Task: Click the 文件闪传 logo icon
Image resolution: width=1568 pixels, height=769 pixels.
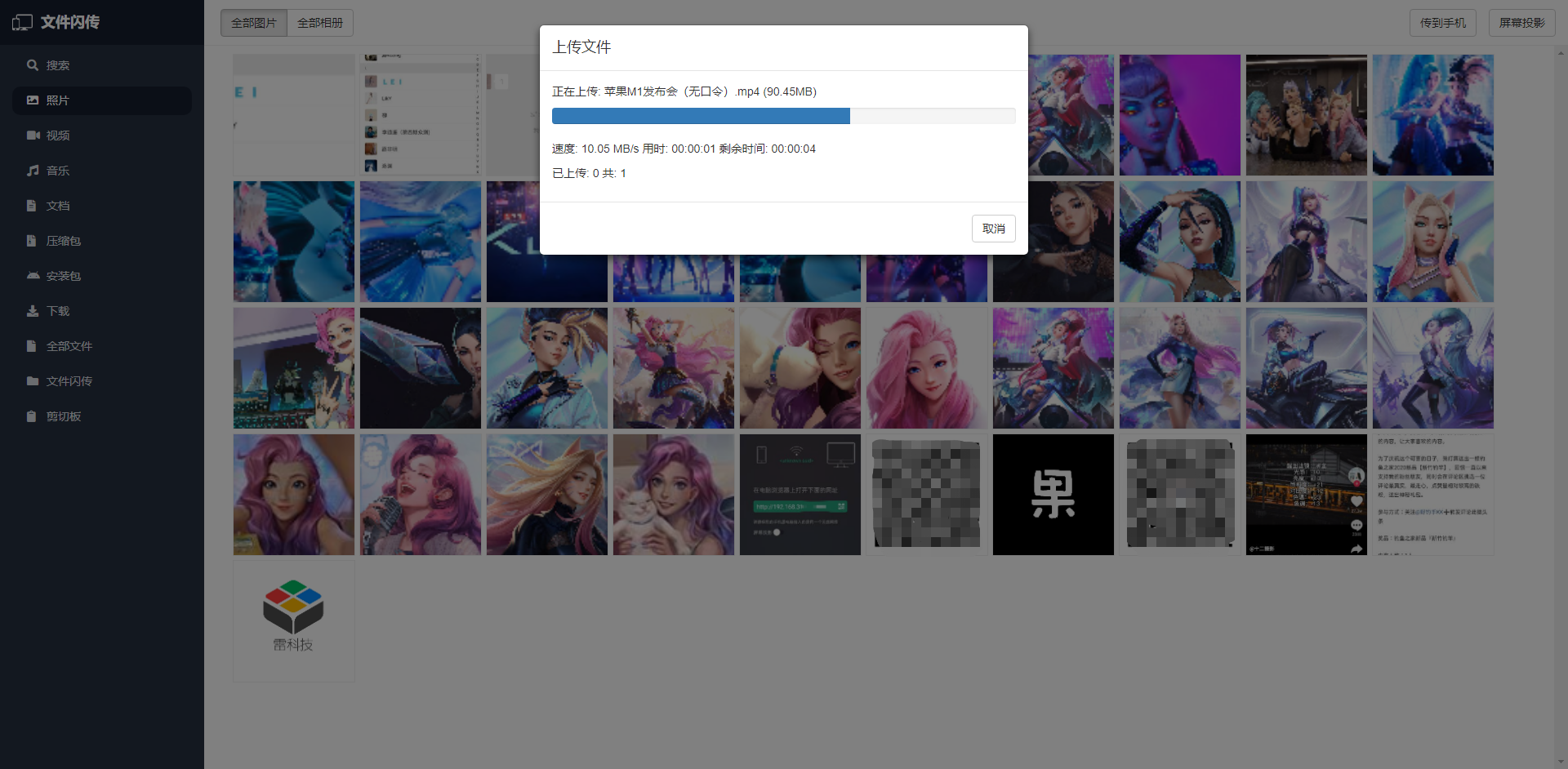Action: [x=22, y=23]
